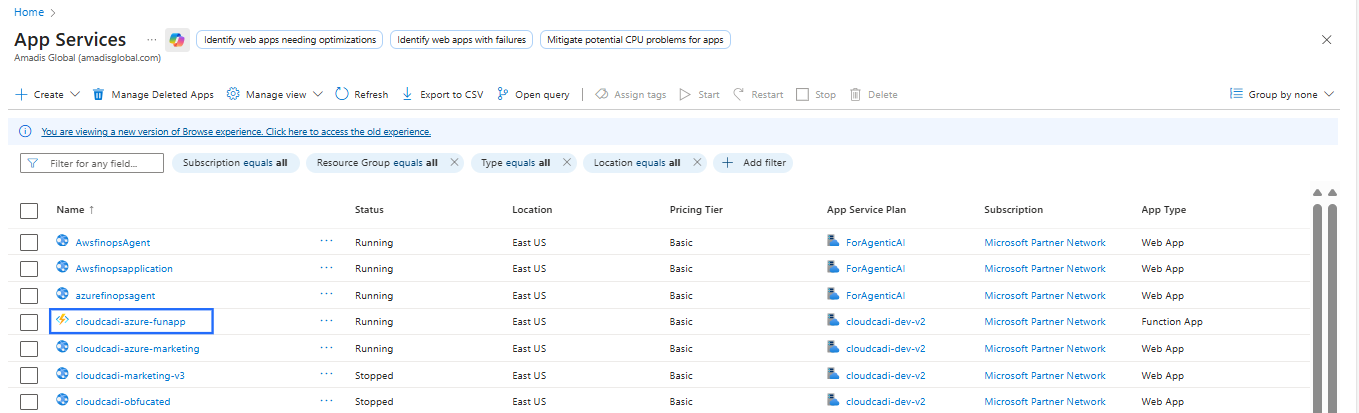Click Identify web apps with failures suggestion

[x=461, y=39]
